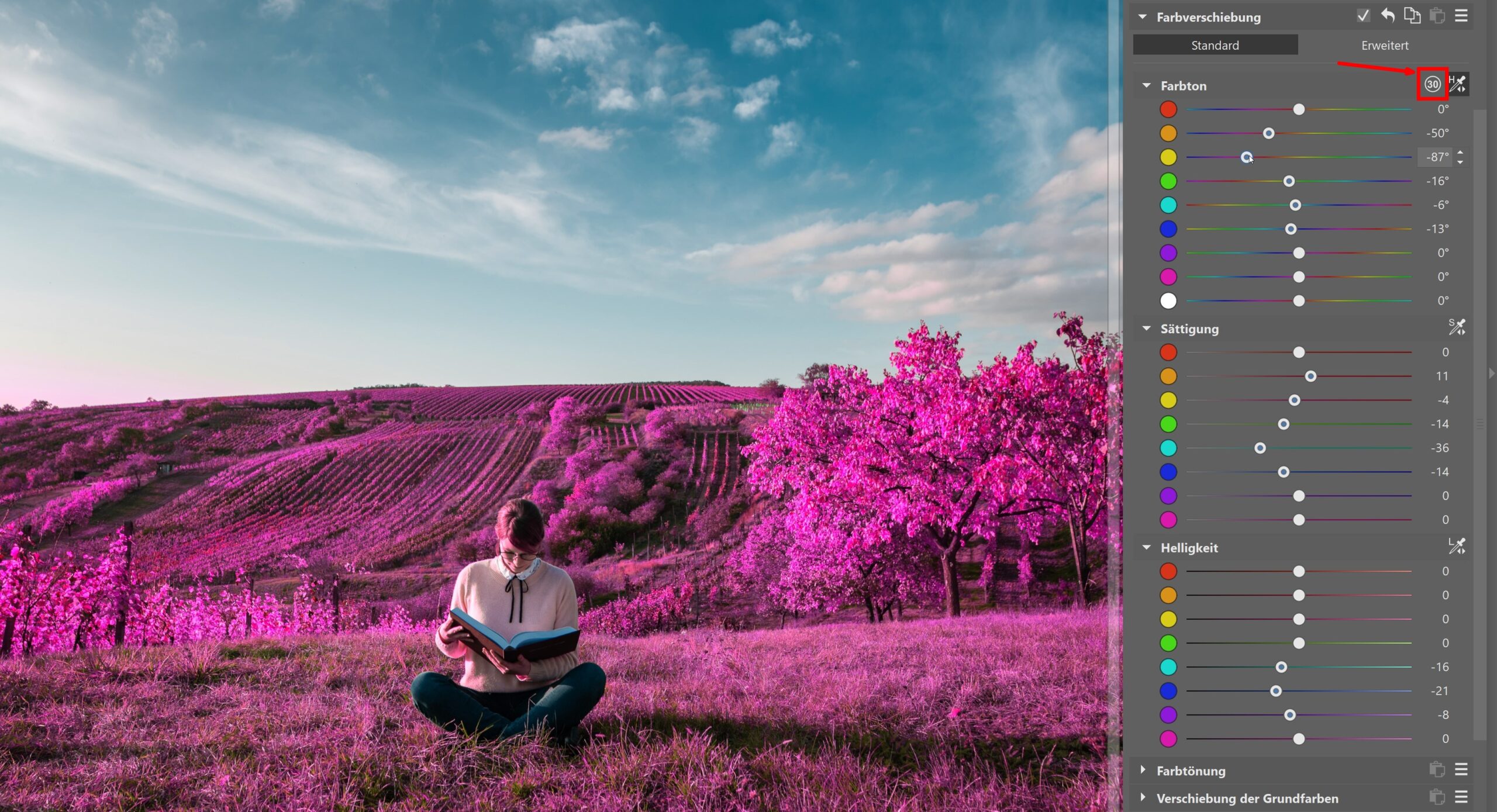Viewport: 1497px width, 812px height.
Task: Click the orange hue slider handle
Action: (x=1268, y=133)
